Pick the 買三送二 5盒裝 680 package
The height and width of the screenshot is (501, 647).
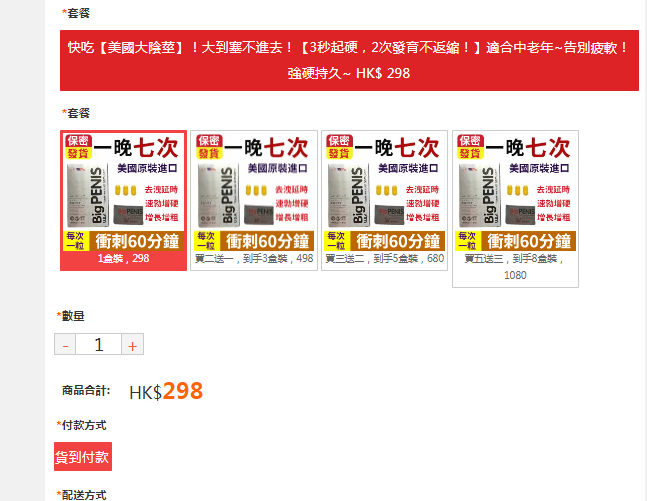(x=385, y=201)
